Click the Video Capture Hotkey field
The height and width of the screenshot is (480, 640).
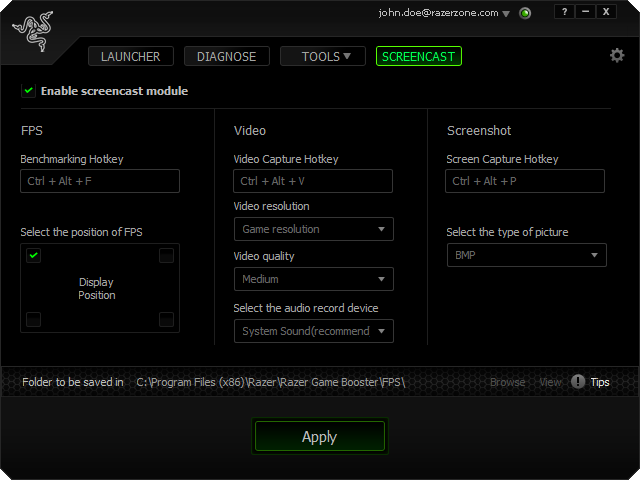click(x=313, y=181)
